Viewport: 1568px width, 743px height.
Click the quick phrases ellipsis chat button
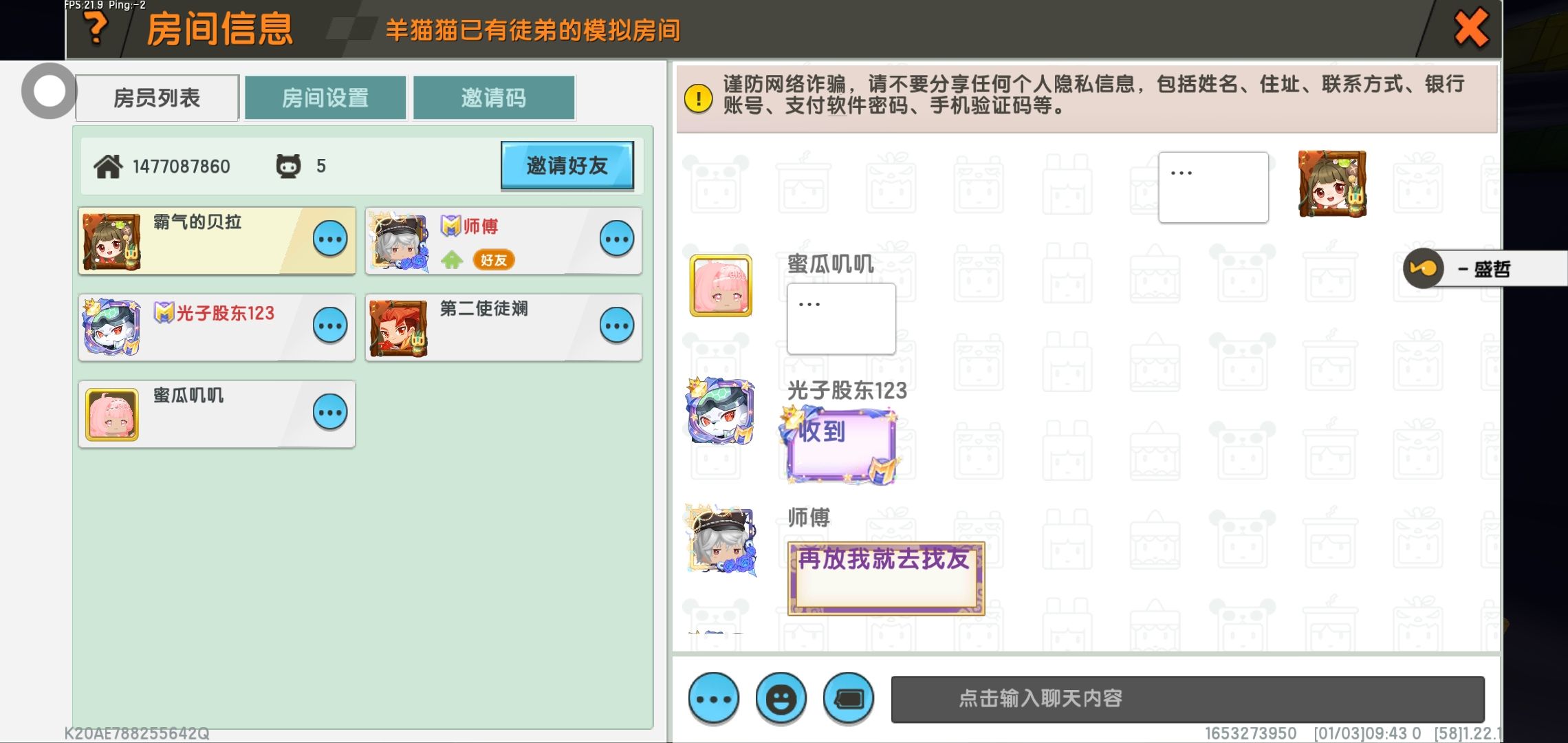pos(714,699)
